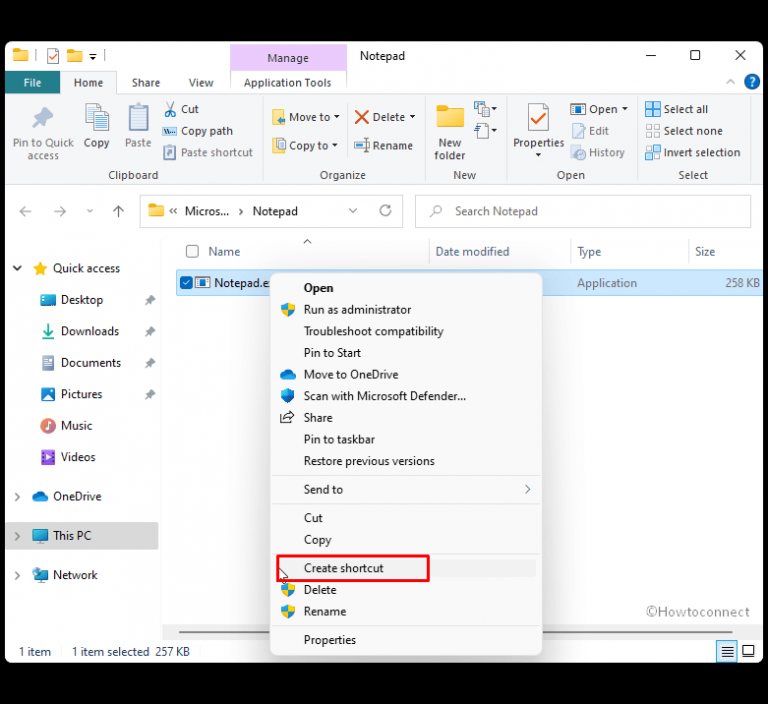
Task: Open the Help question mark icon
Action: coord(752,82)
